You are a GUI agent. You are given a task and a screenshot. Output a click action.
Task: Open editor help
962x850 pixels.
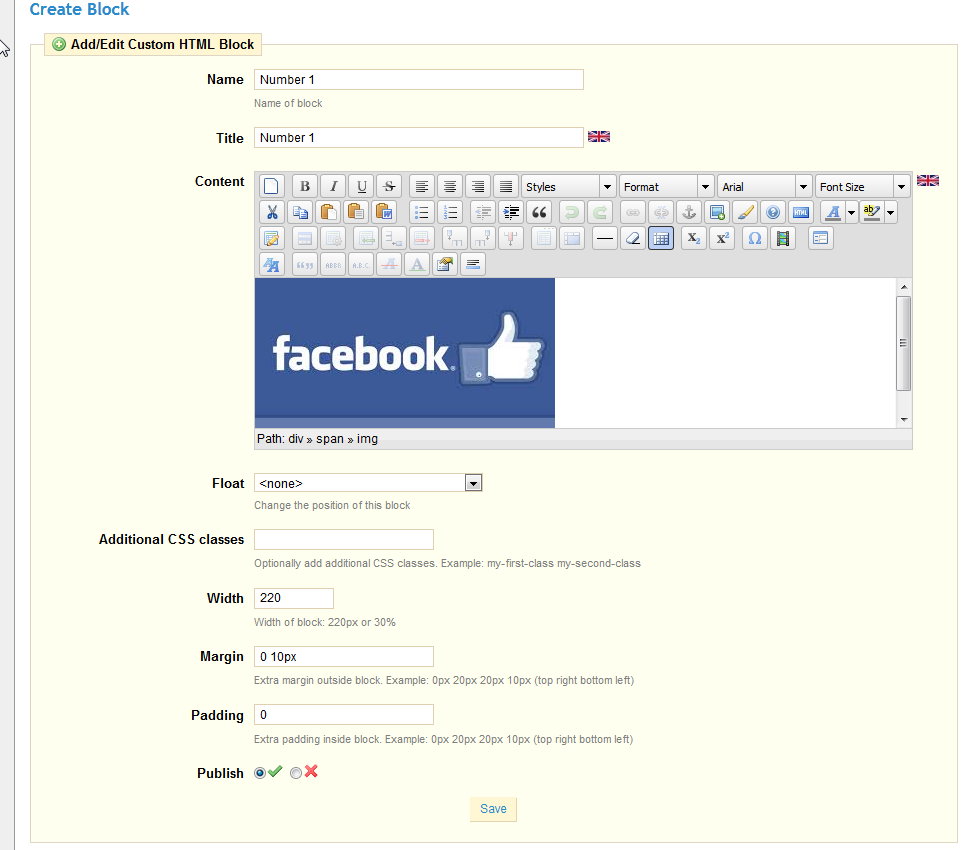point(773,212)
